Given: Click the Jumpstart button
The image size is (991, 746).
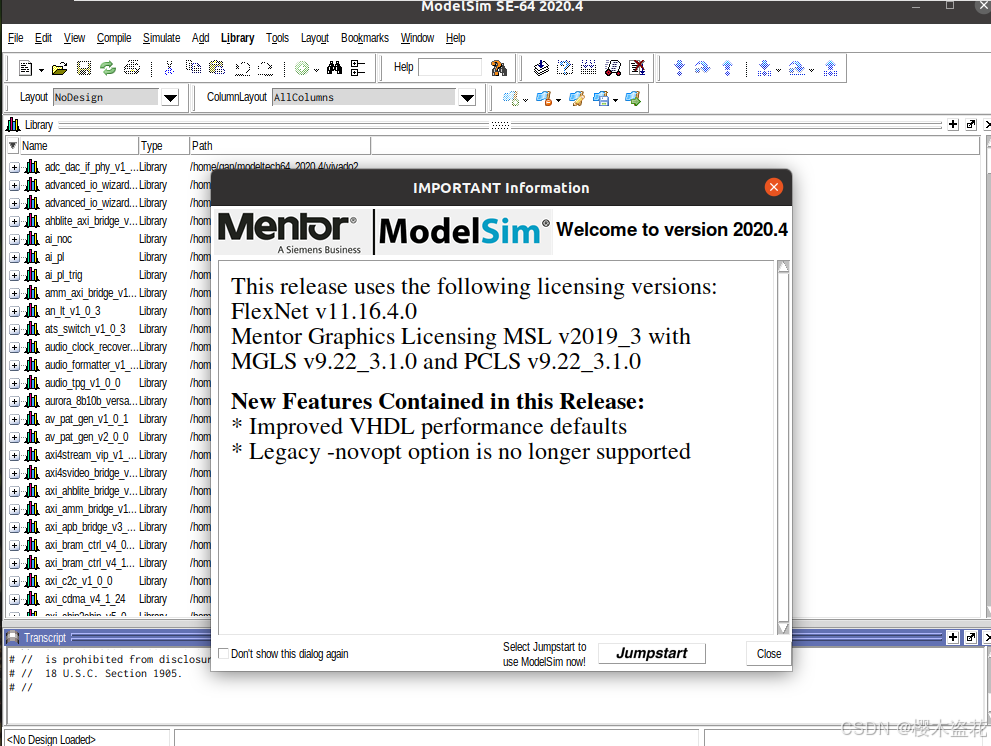Looking at the screenshot, I should (x=652, y=653).
